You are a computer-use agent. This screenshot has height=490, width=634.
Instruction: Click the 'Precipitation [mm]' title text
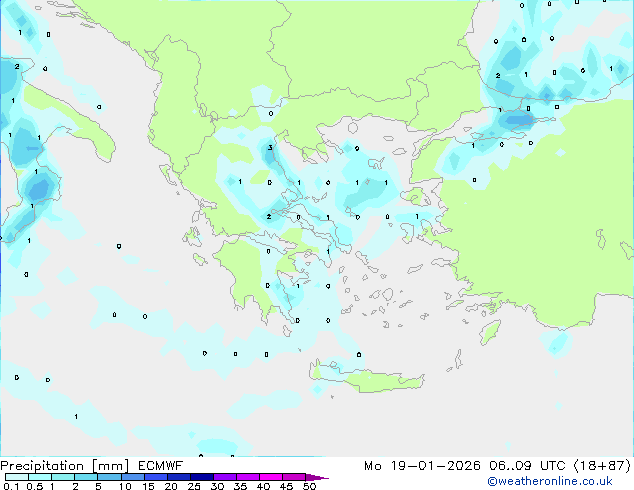pyautogui.click(x=64, y=466)
